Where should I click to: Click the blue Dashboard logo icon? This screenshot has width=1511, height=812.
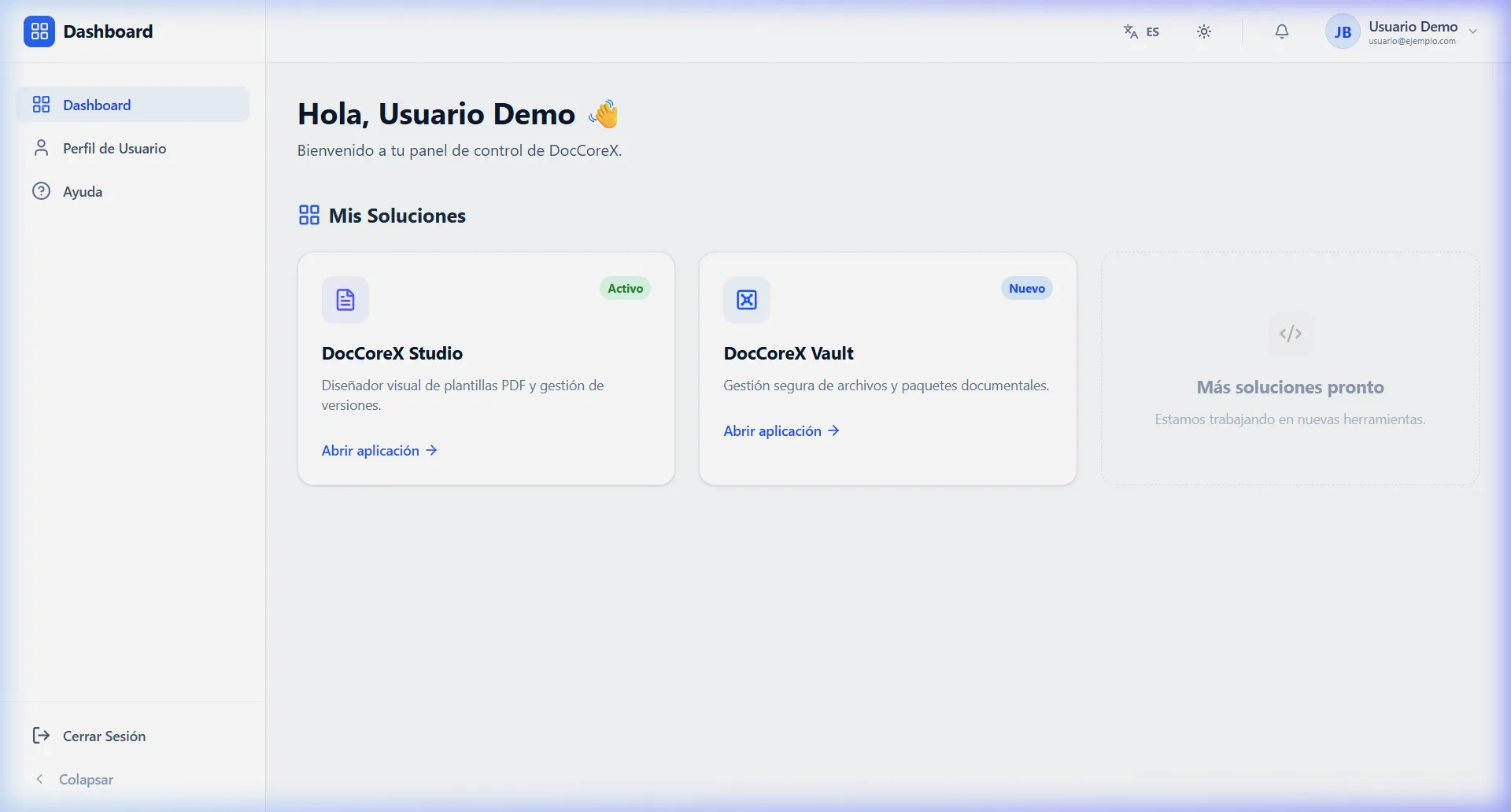click(x=39, y=31)
